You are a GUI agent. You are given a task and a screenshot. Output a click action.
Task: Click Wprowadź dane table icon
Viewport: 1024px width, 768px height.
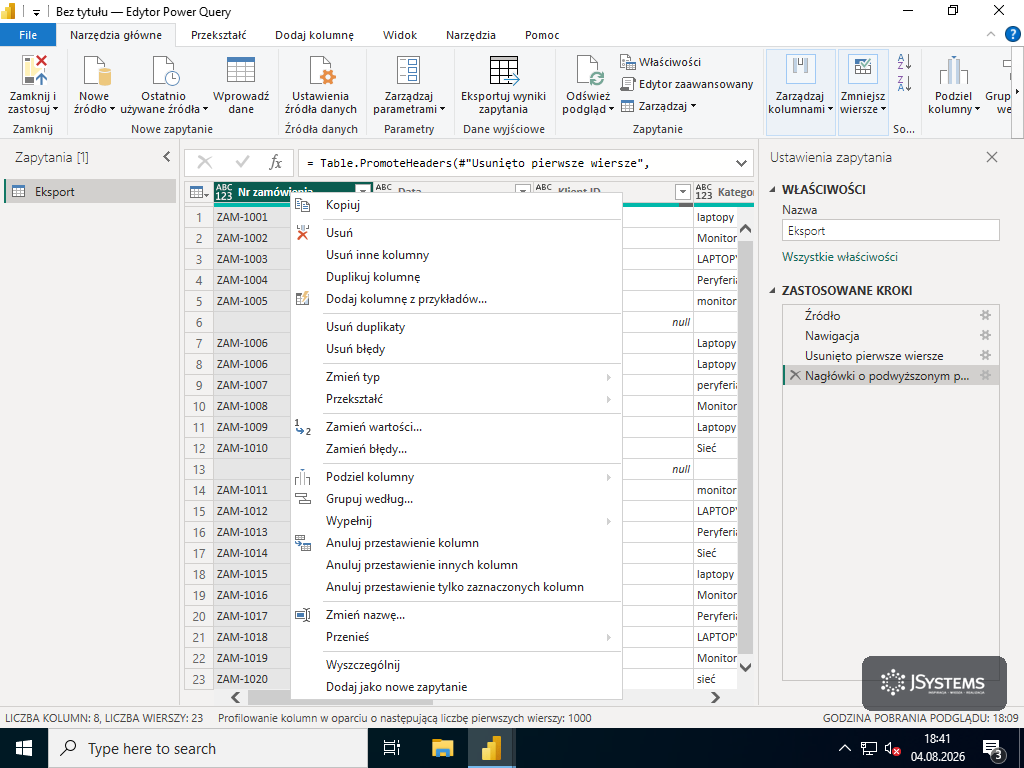pyautogui.click(x=240, y=71)
